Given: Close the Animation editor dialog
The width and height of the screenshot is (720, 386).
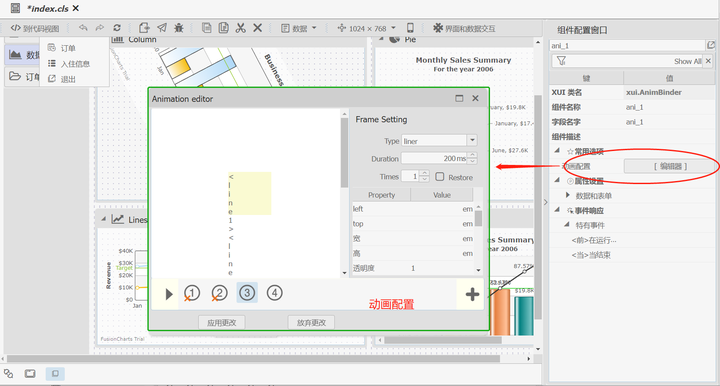Looking at the screenshot, I should click(x=475, y=98).
